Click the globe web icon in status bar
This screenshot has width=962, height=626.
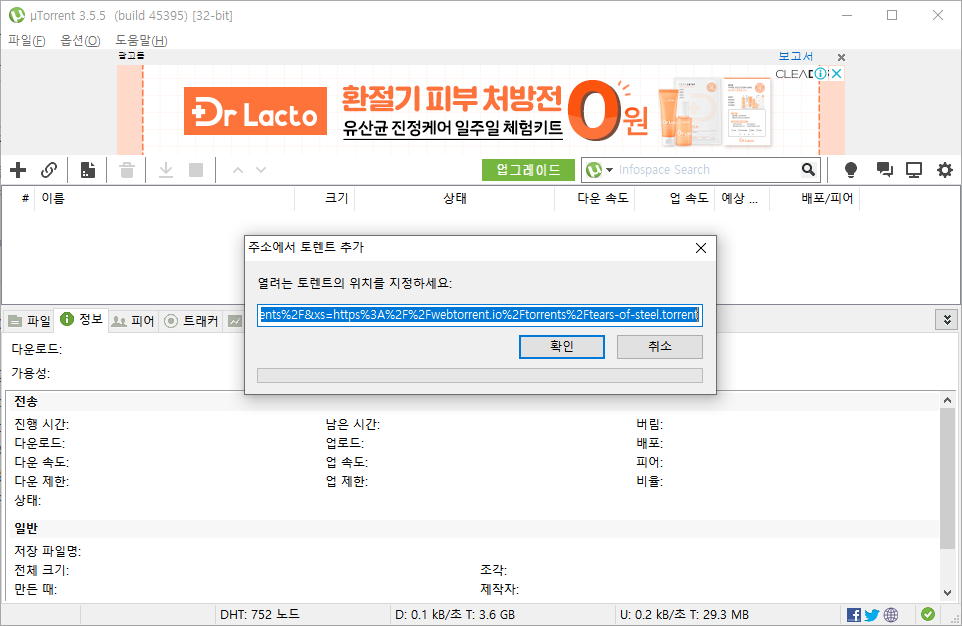pos(891,614)
